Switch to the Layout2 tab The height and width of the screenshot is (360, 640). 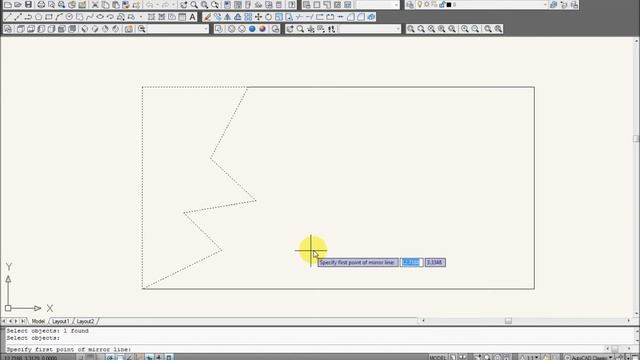point(85,322)
